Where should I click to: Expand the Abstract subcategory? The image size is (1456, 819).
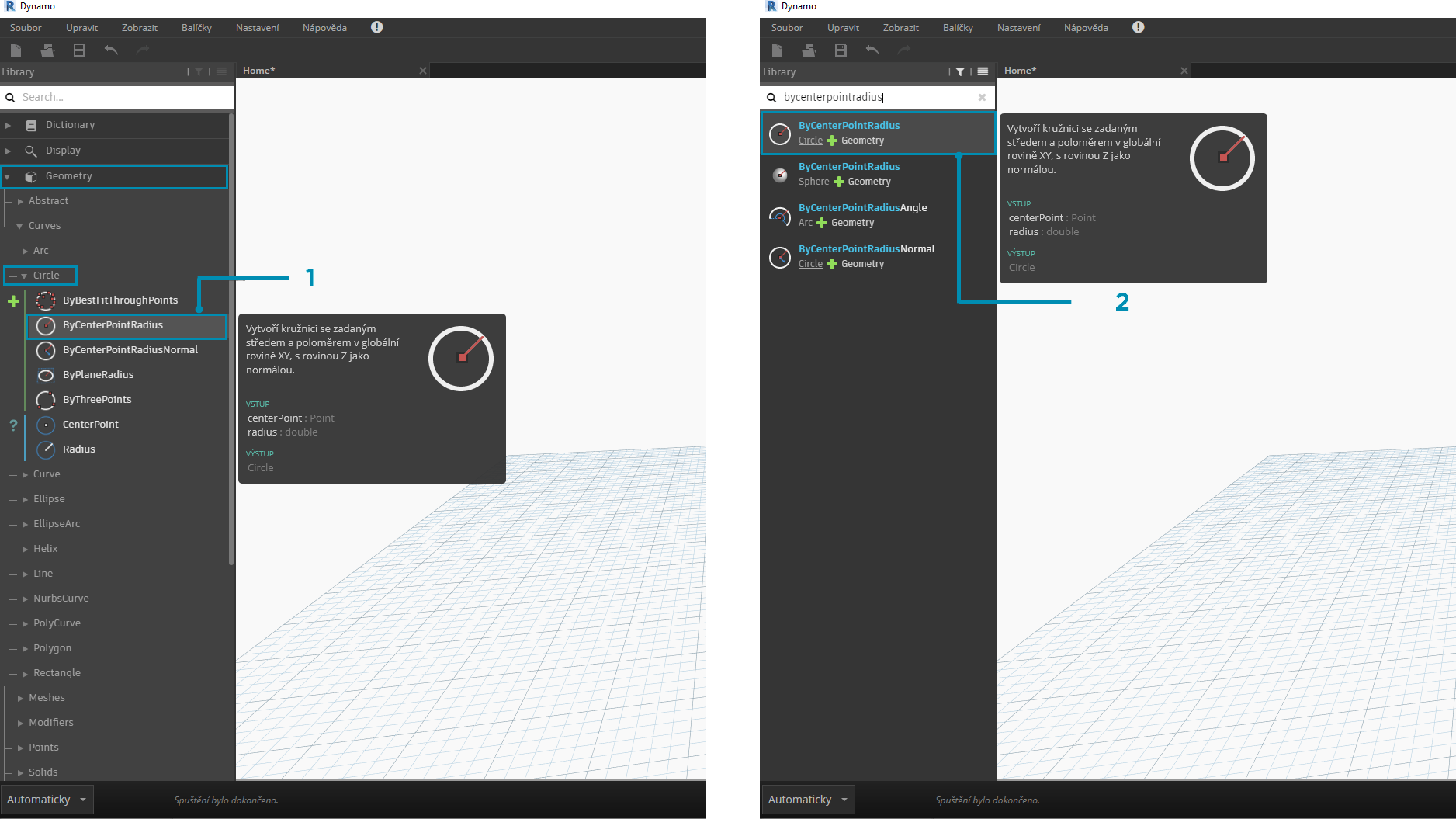click(x=20, y=201)
